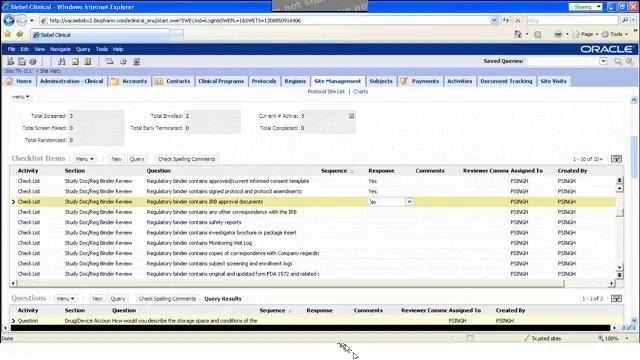The width and height of the screenshot is (640, 360).
Task: Open the Protocol Site List link
Action: coord(326,91)
